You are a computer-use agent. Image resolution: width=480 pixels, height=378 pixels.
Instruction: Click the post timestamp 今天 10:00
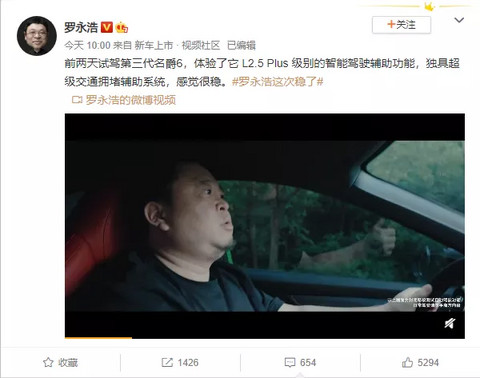[x=87, y=45]
